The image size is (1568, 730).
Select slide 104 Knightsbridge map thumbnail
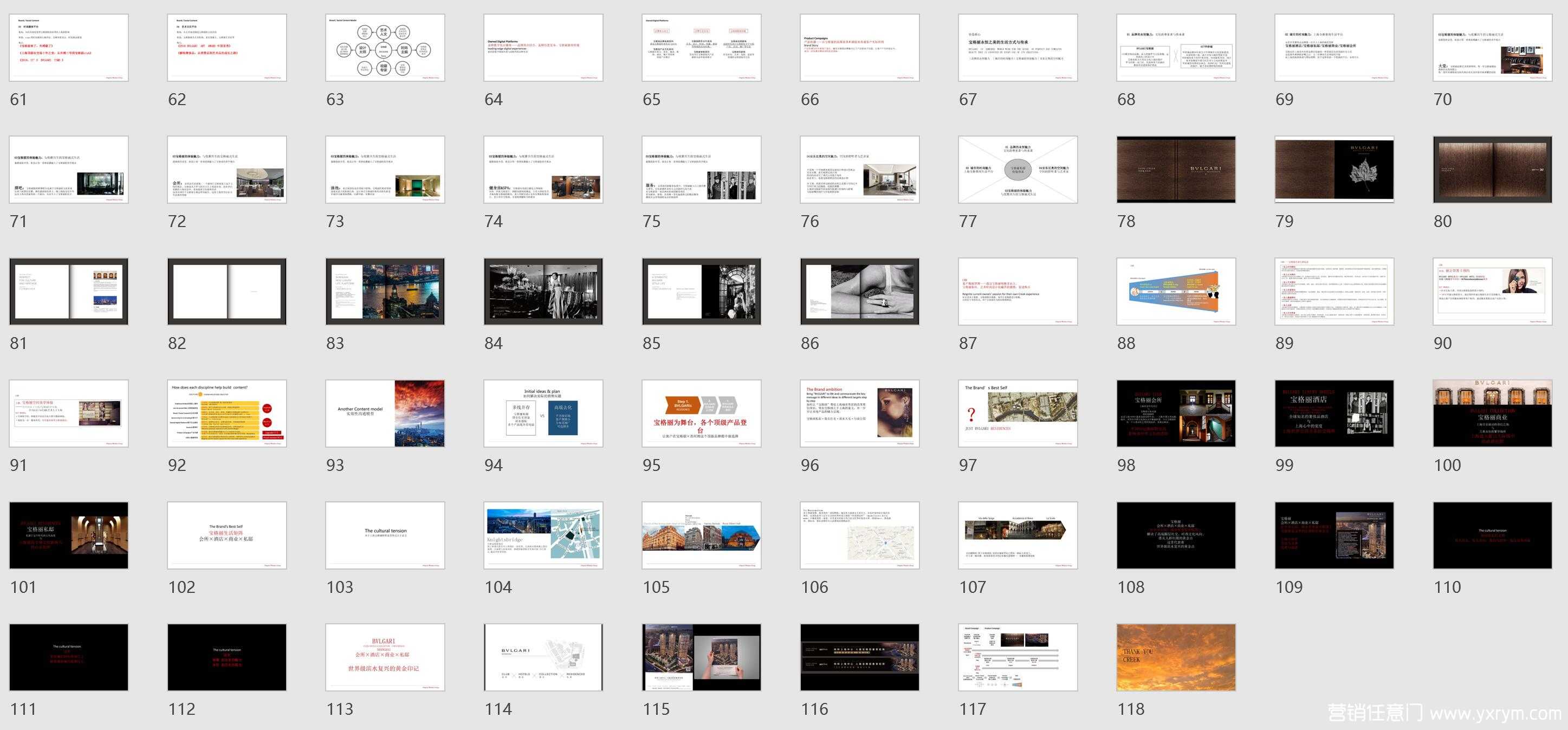(x=543, y=535)
